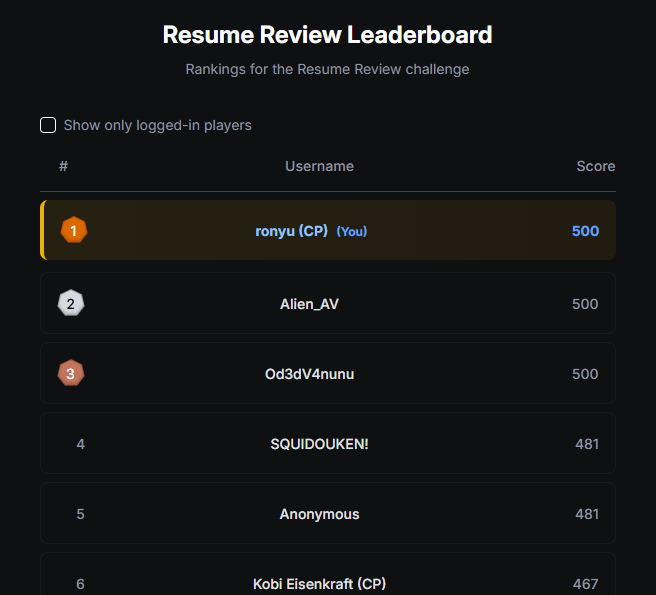This screenshot has width=656, height=595.
Task: Click the Resume Review Leaderboard heading
Action: click(x=327, y=34)
